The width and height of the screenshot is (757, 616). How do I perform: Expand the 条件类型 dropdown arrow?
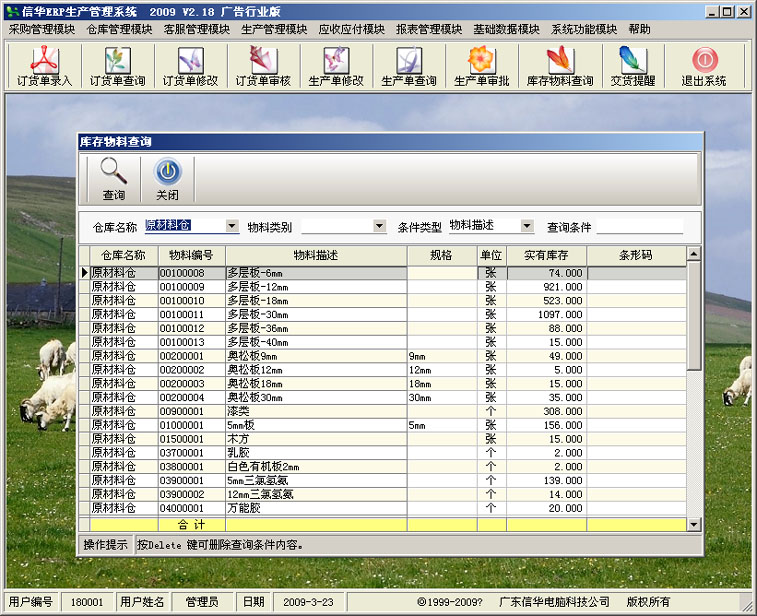tap(527, 225)
